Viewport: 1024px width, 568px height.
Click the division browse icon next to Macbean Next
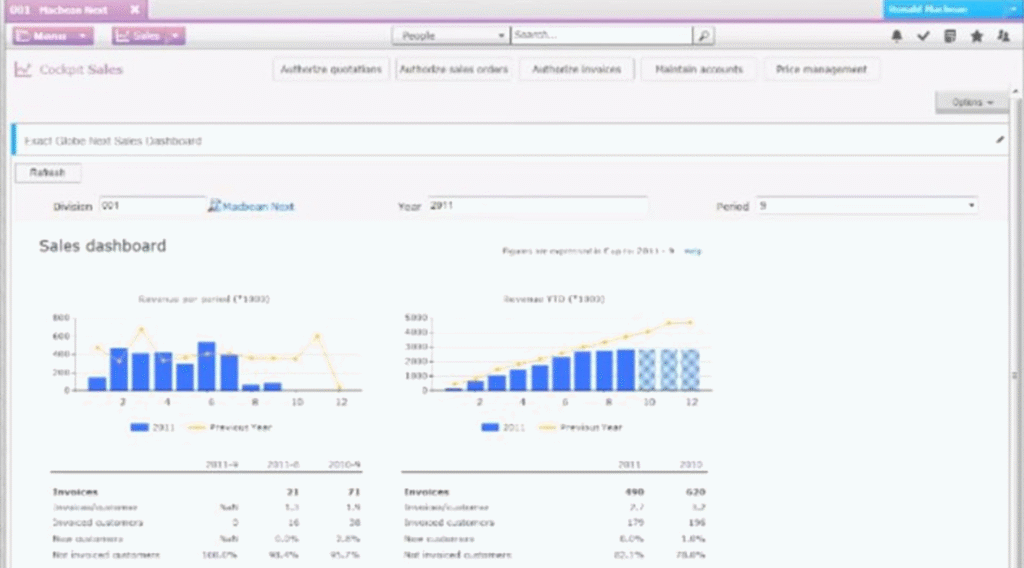pyautogui.click(x=214, y=206)
